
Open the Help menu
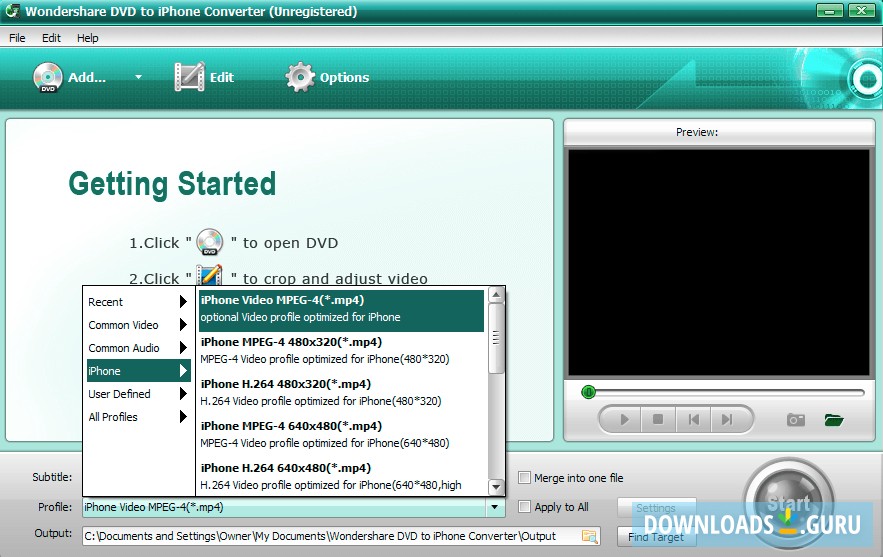point(87,38)
